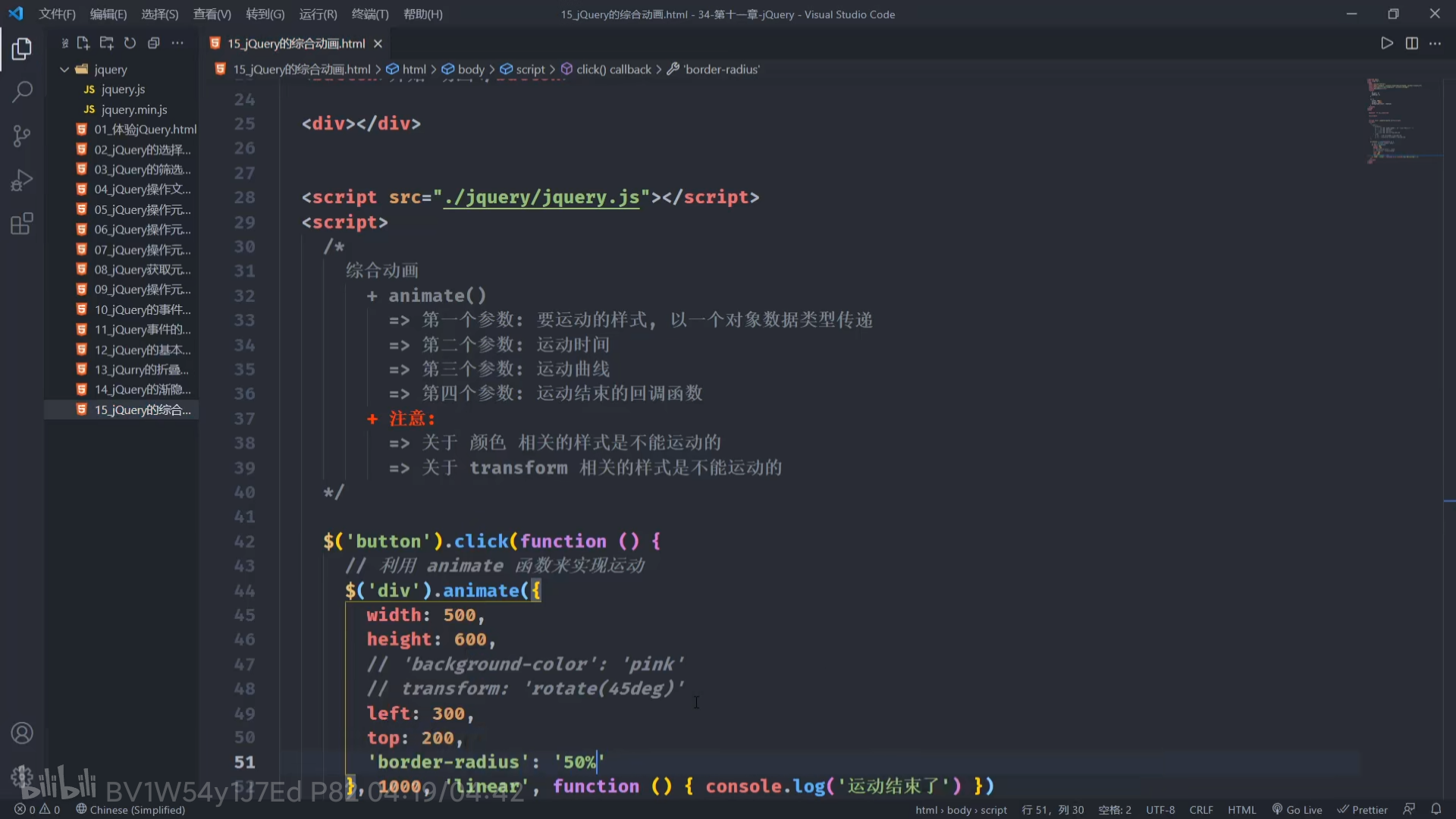The height and width of the screenshot is (819, 1456).
Task: Open notifications bell in status bar
Action: 1436,809
